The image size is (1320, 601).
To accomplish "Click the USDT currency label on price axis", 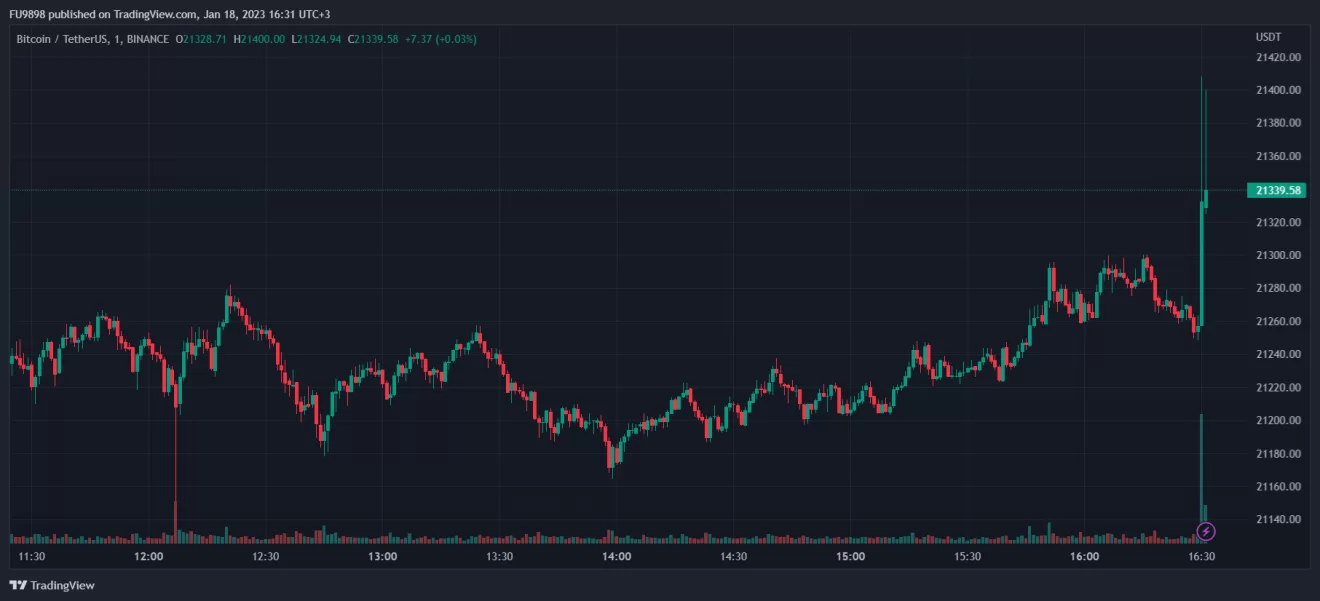I will click(1268, 37).
